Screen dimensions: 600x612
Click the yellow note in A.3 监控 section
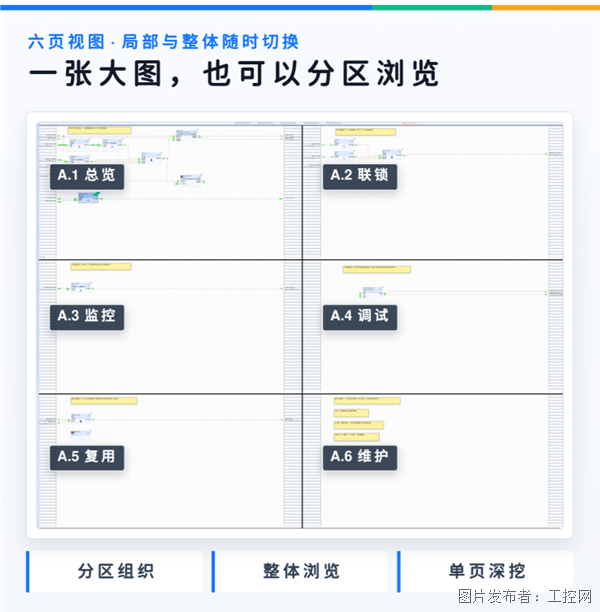tap(101, 267)
